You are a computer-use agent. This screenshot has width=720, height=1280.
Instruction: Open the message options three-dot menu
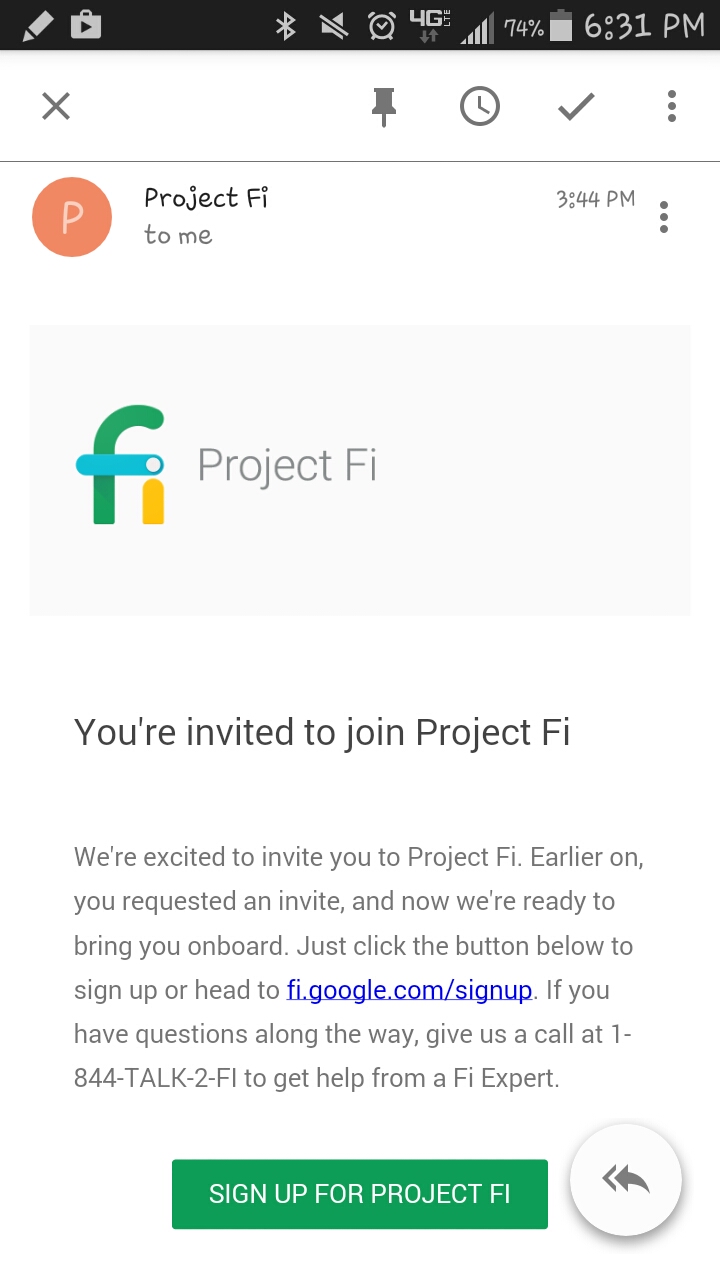(664, 217)
